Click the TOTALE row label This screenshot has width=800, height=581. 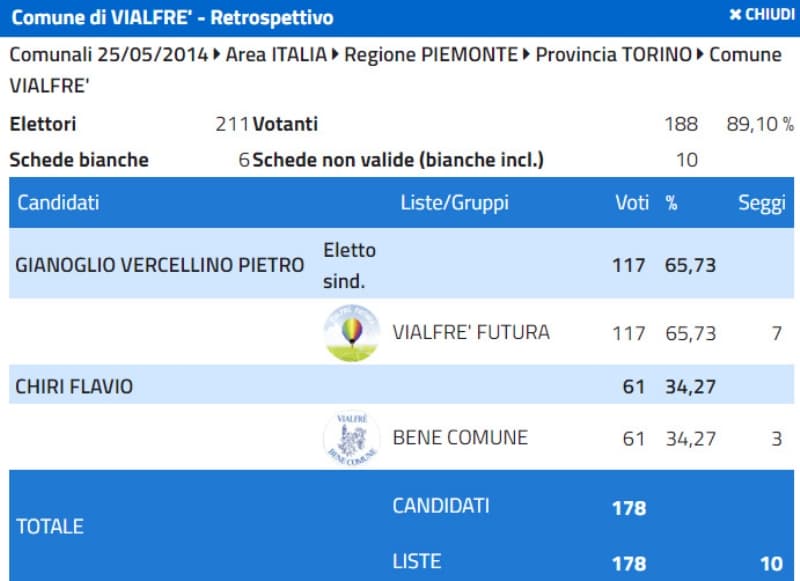point(50,526)
